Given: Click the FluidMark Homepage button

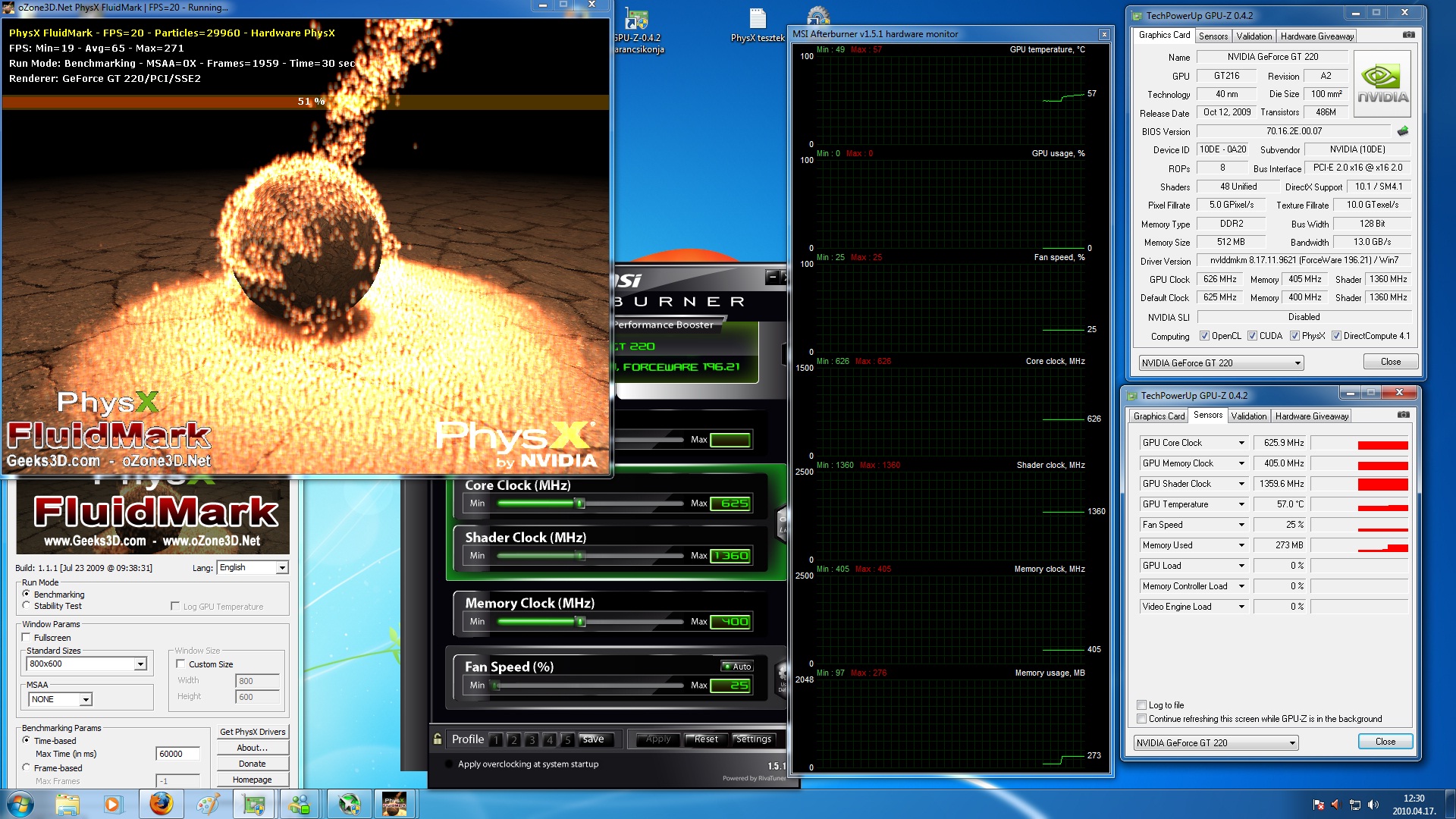Looking at the screenshot, I should [253, 780].
